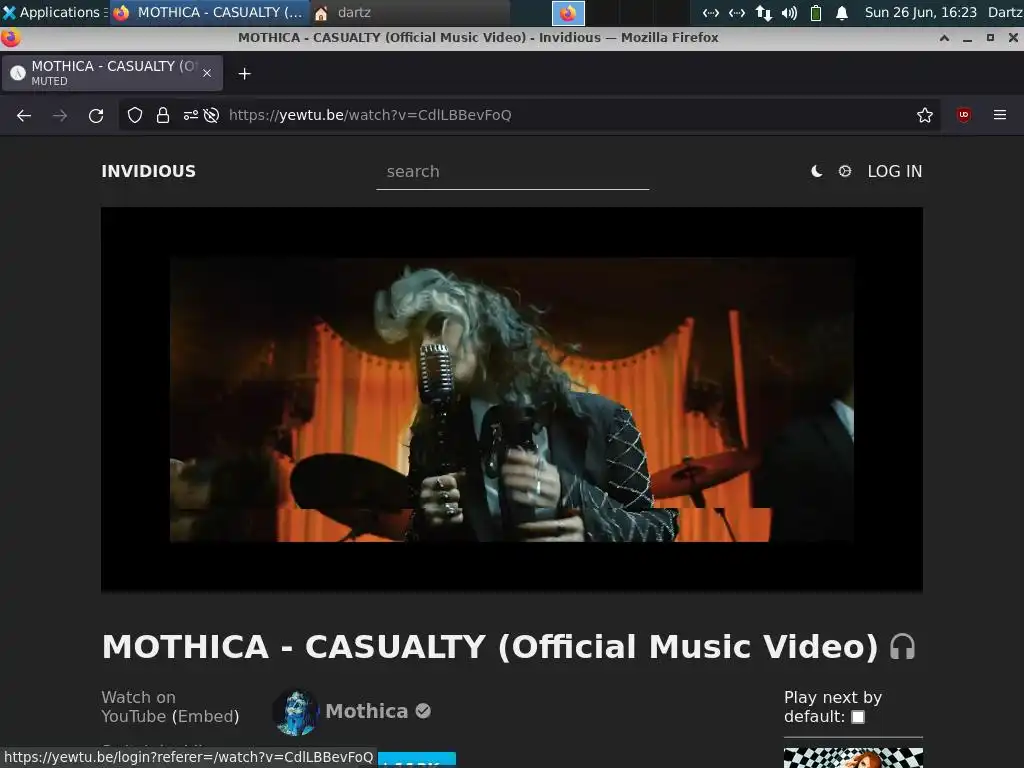1024x768 pixels.
Task: Open the Mothica channel name link
Action: coord(367,711)
